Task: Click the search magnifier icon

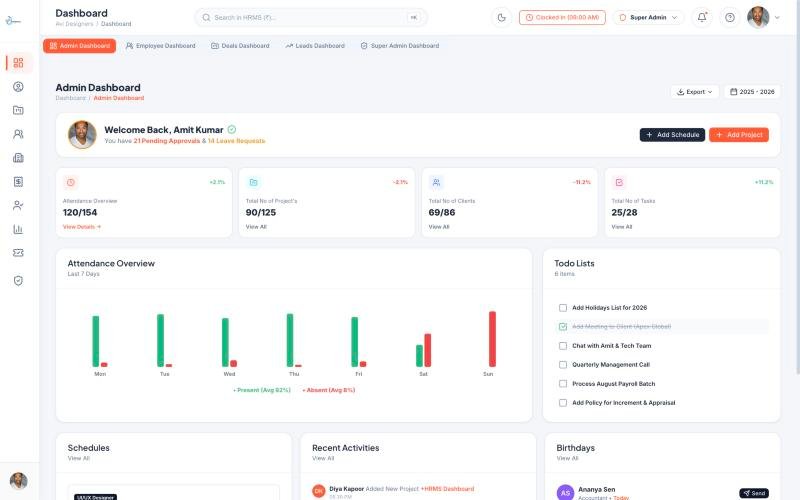Action: pyautogui.click(x=206, y=17)
